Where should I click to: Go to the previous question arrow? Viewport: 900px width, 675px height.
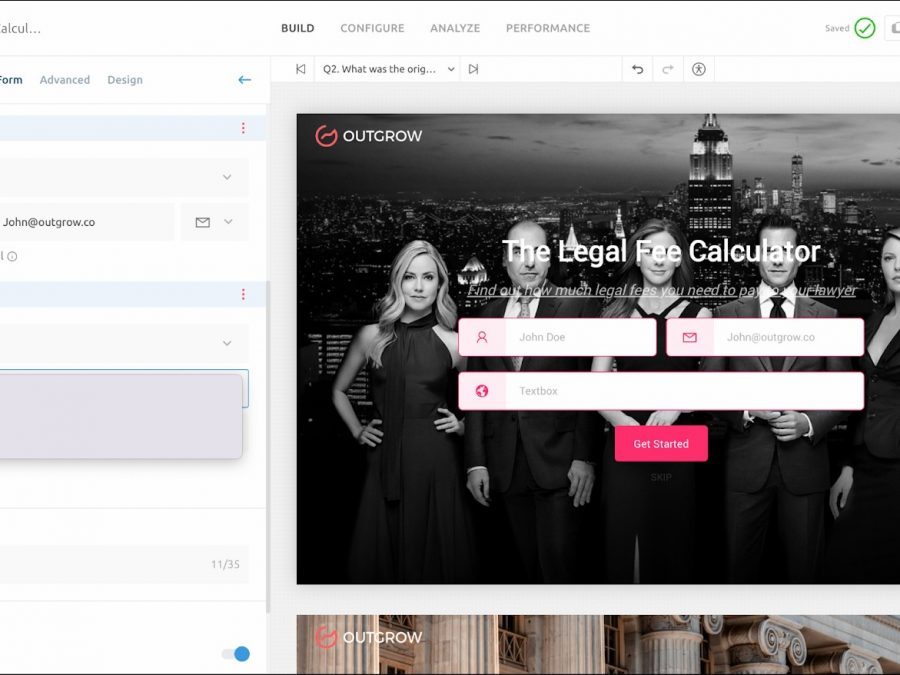pyautogui.click(x=300, y=69)
